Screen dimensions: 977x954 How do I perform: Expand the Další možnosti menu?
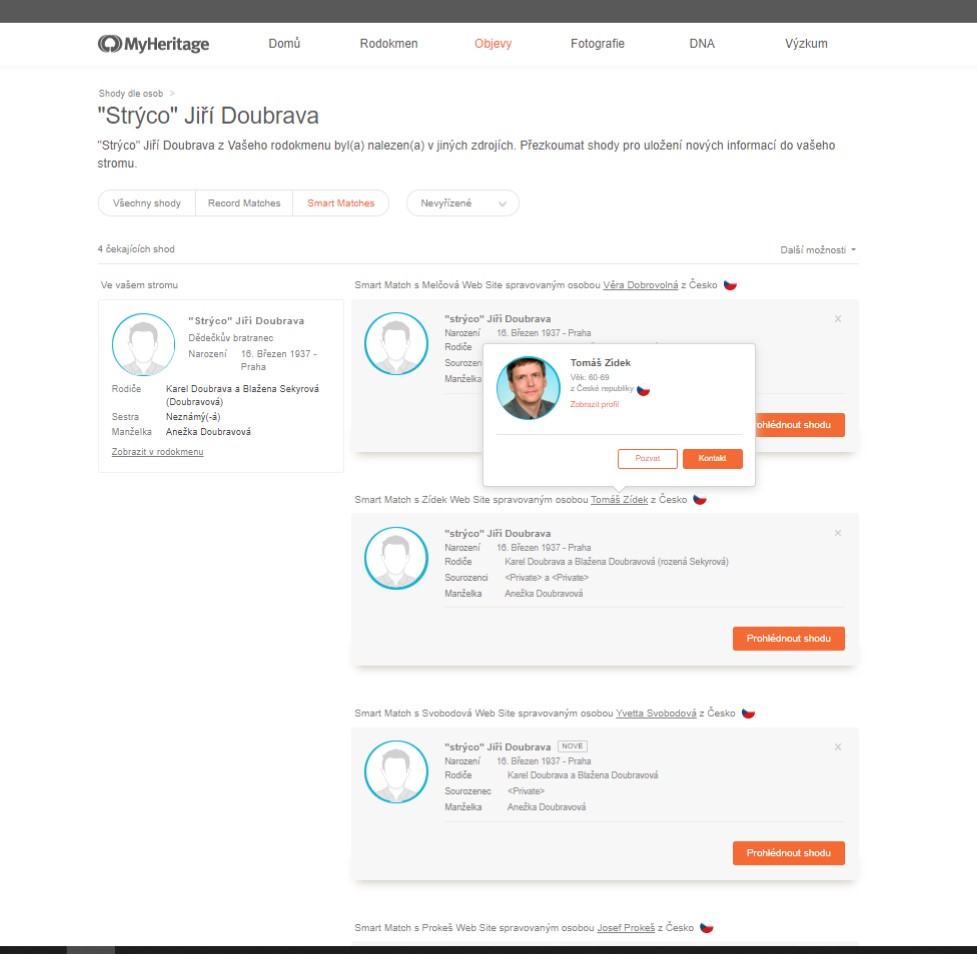(x=818, y=249)
